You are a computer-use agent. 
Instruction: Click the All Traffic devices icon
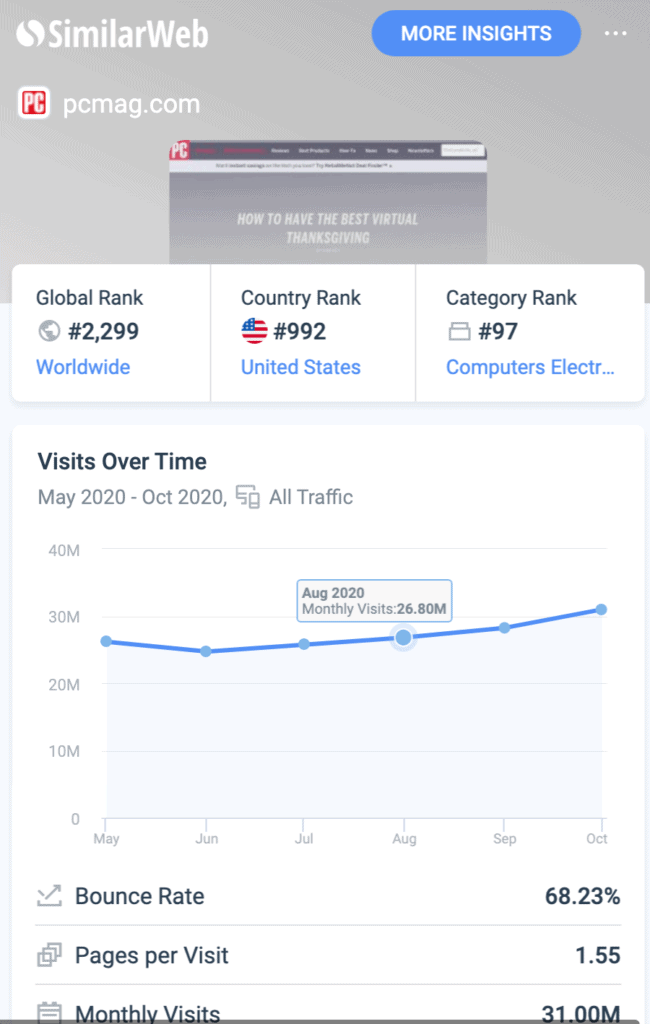(x=247, y=497)
